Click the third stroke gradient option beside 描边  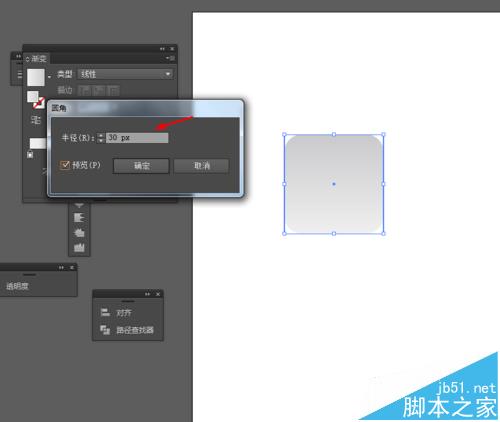pyautogui.click(x=113, y=90)
